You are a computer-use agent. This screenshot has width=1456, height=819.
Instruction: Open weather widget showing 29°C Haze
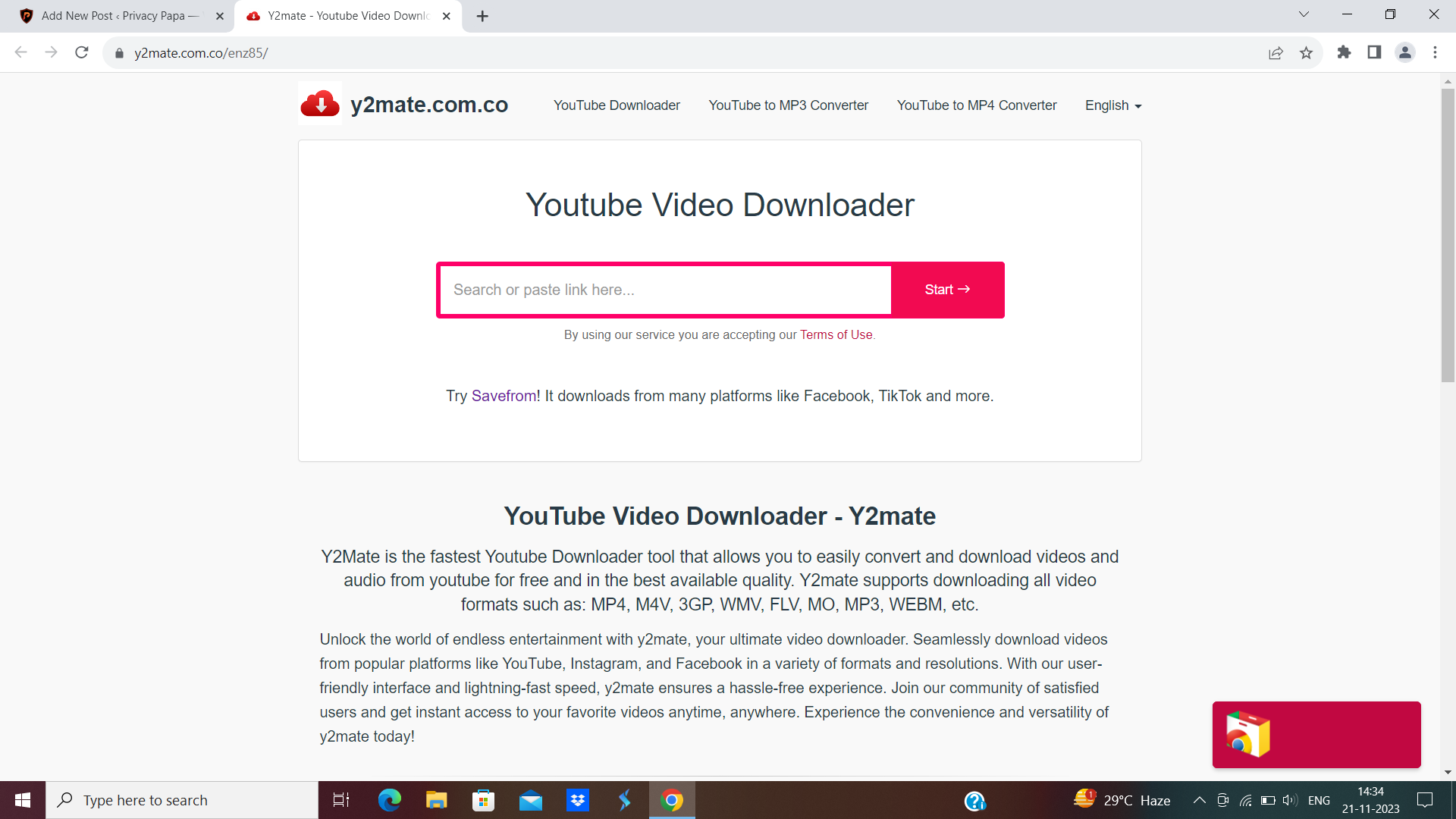[1122, 800]
